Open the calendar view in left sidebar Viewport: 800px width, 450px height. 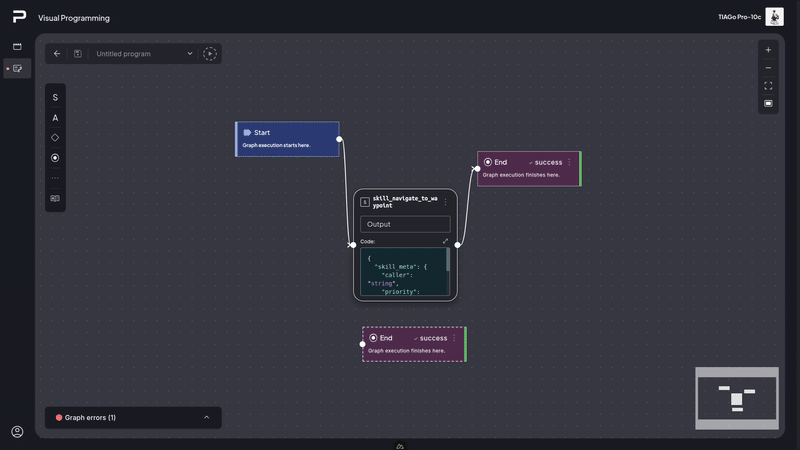pos(17,46)
